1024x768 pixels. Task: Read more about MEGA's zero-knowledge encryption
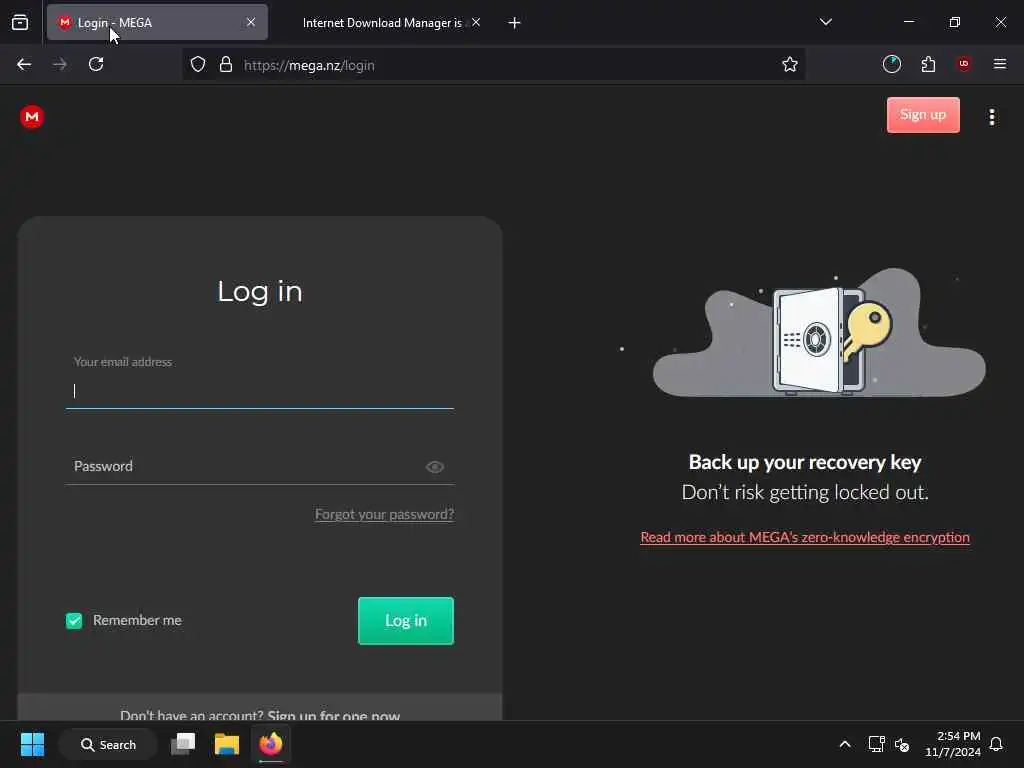(805, 537)
